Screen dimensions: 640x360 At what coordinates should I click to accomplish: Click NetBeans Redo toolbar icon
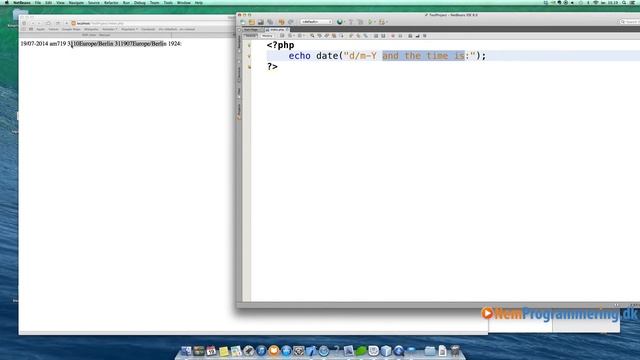(291, 22)
